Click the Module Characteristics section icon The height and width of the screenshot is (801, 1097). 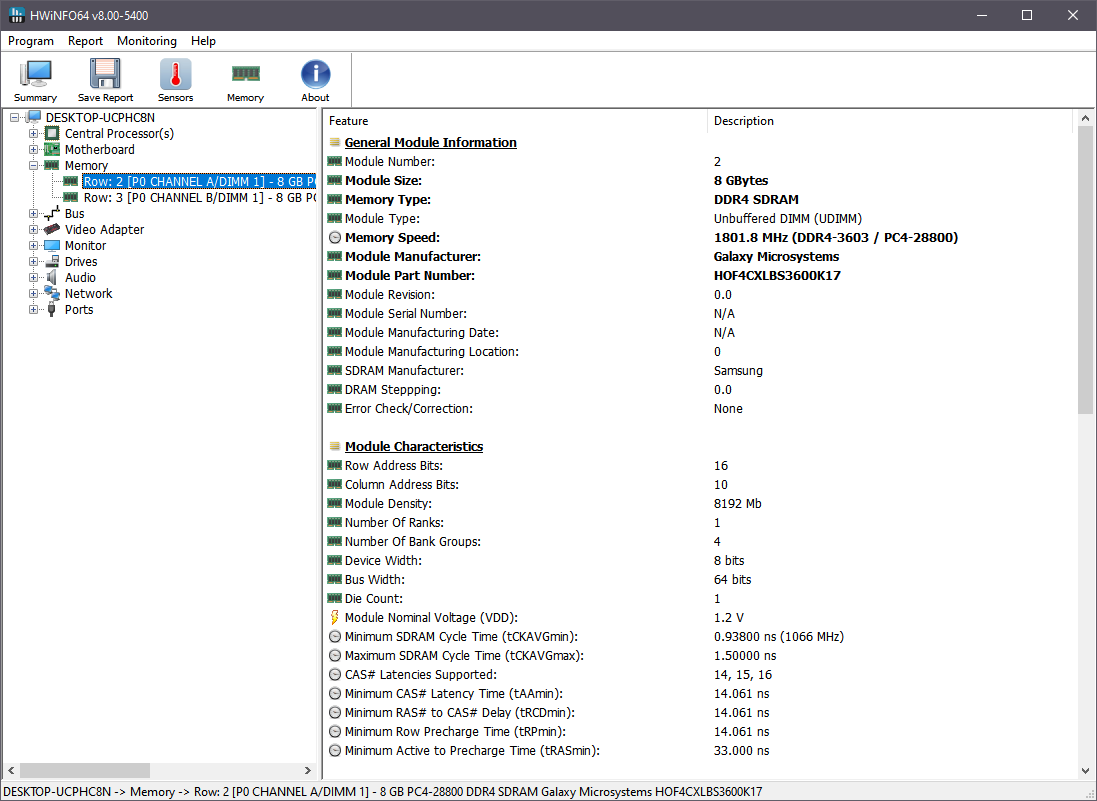(x=334, y=446)
